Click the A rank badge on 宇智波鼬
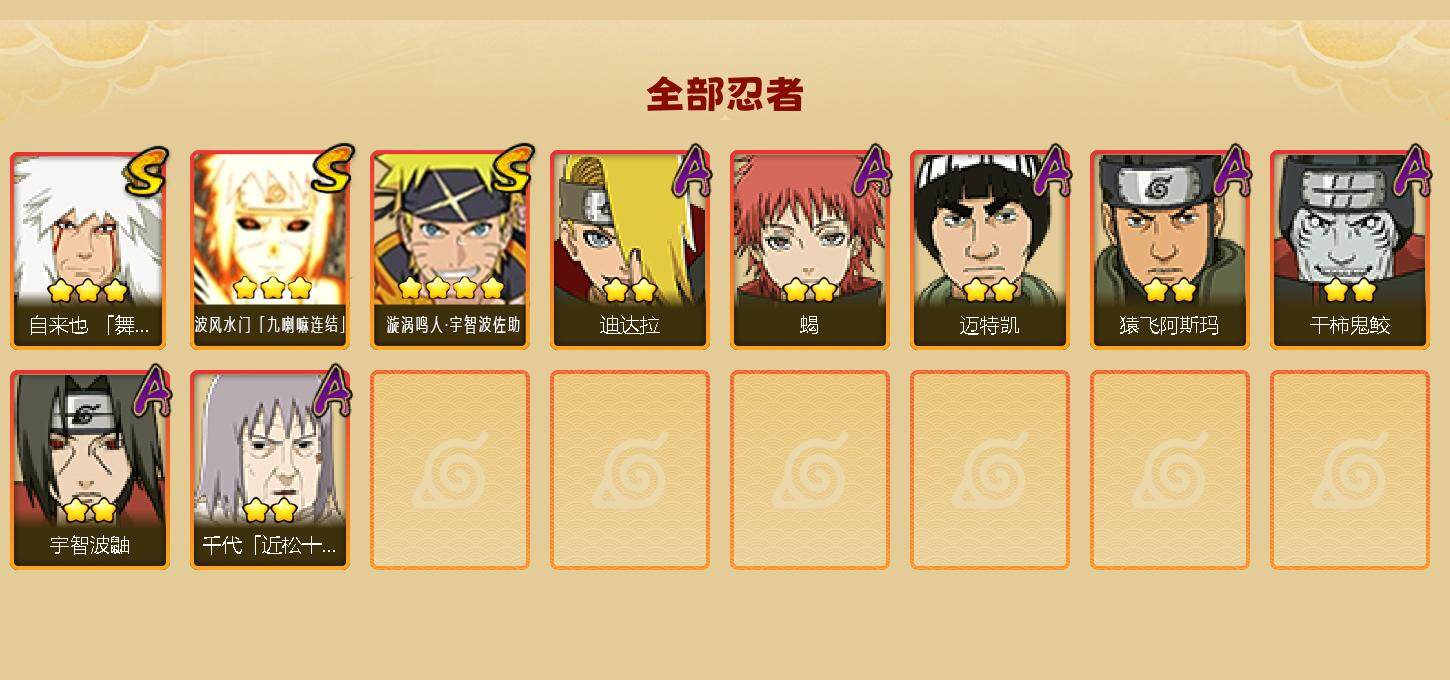Viewport: 1450px width, 680px height. 152,392
